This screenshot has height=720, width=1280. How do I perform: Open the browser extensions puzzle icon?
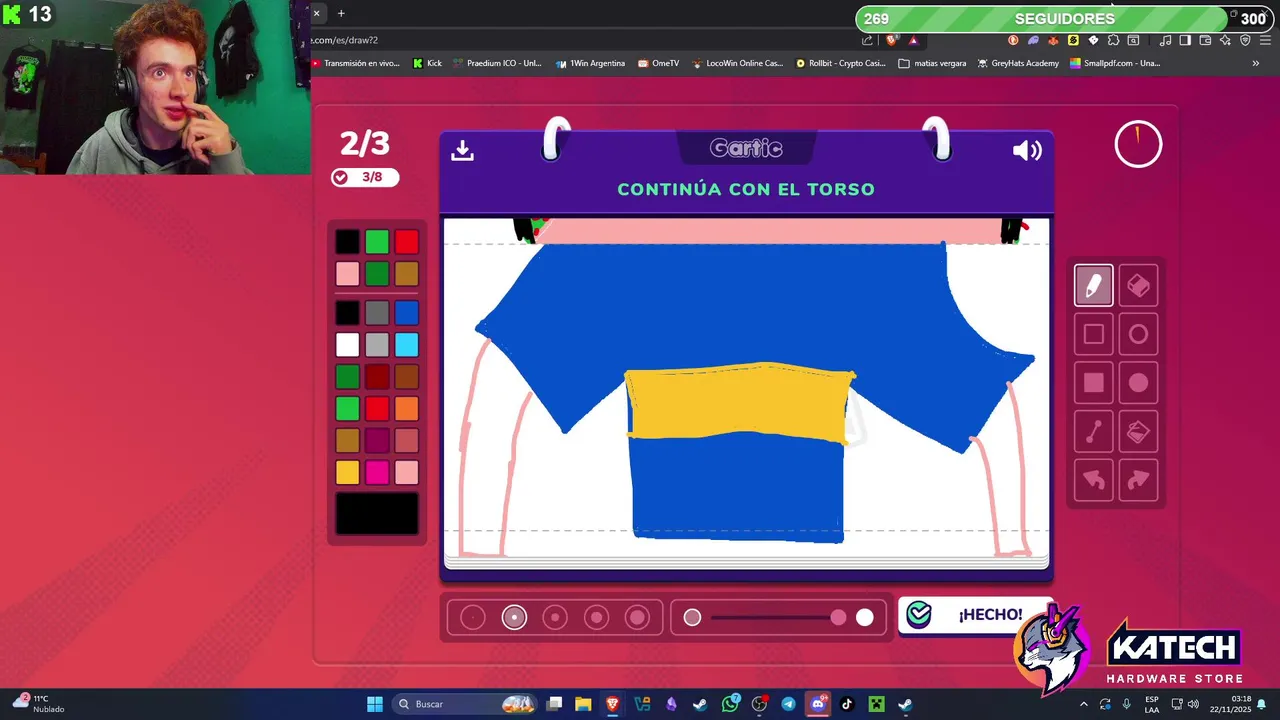1113,40
